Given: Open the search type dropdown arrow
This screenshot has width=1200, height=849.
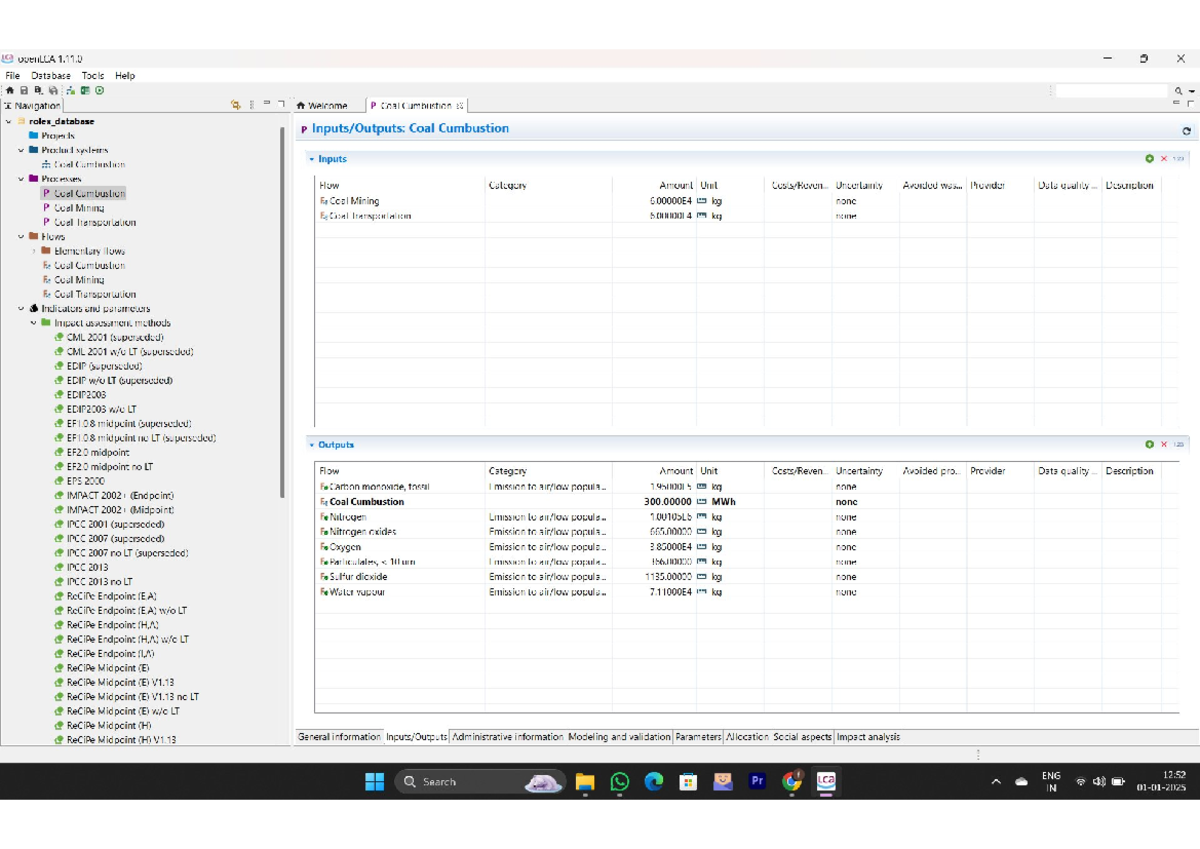Looking at the screenshot, I should point(1192,91).
